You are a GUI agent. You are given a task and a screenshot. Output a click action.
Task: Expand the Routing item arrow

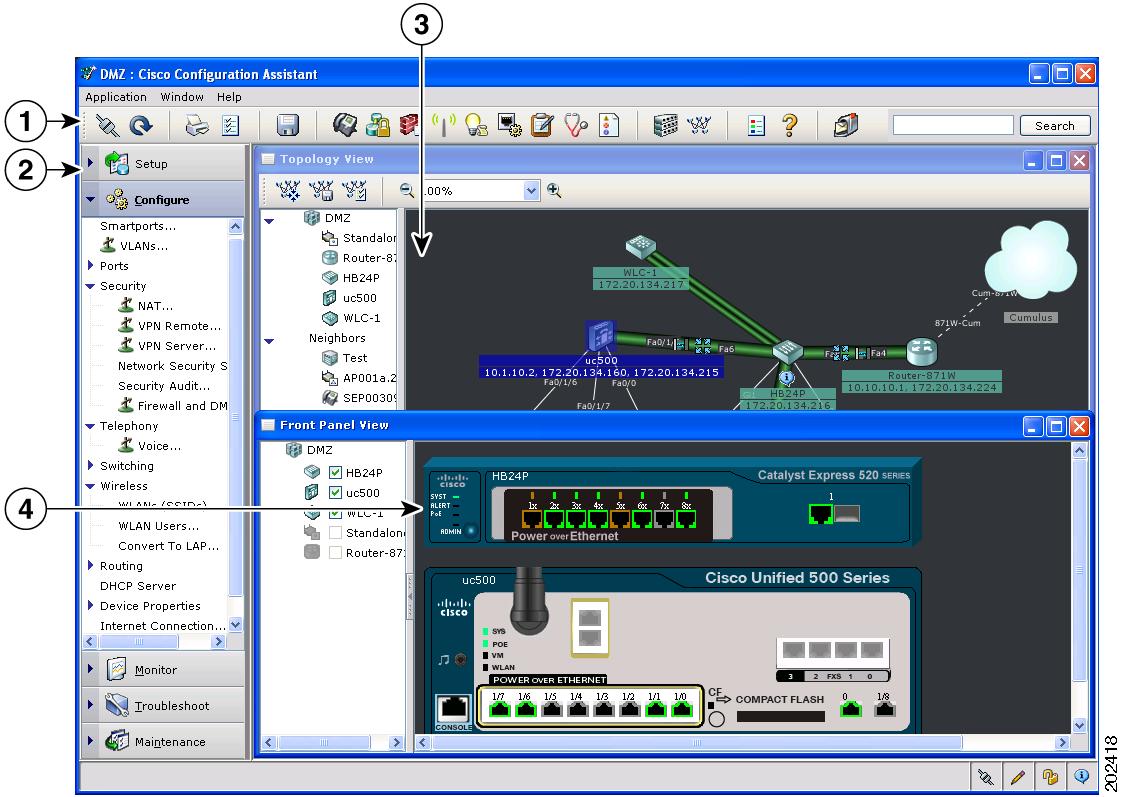[90, 566]
